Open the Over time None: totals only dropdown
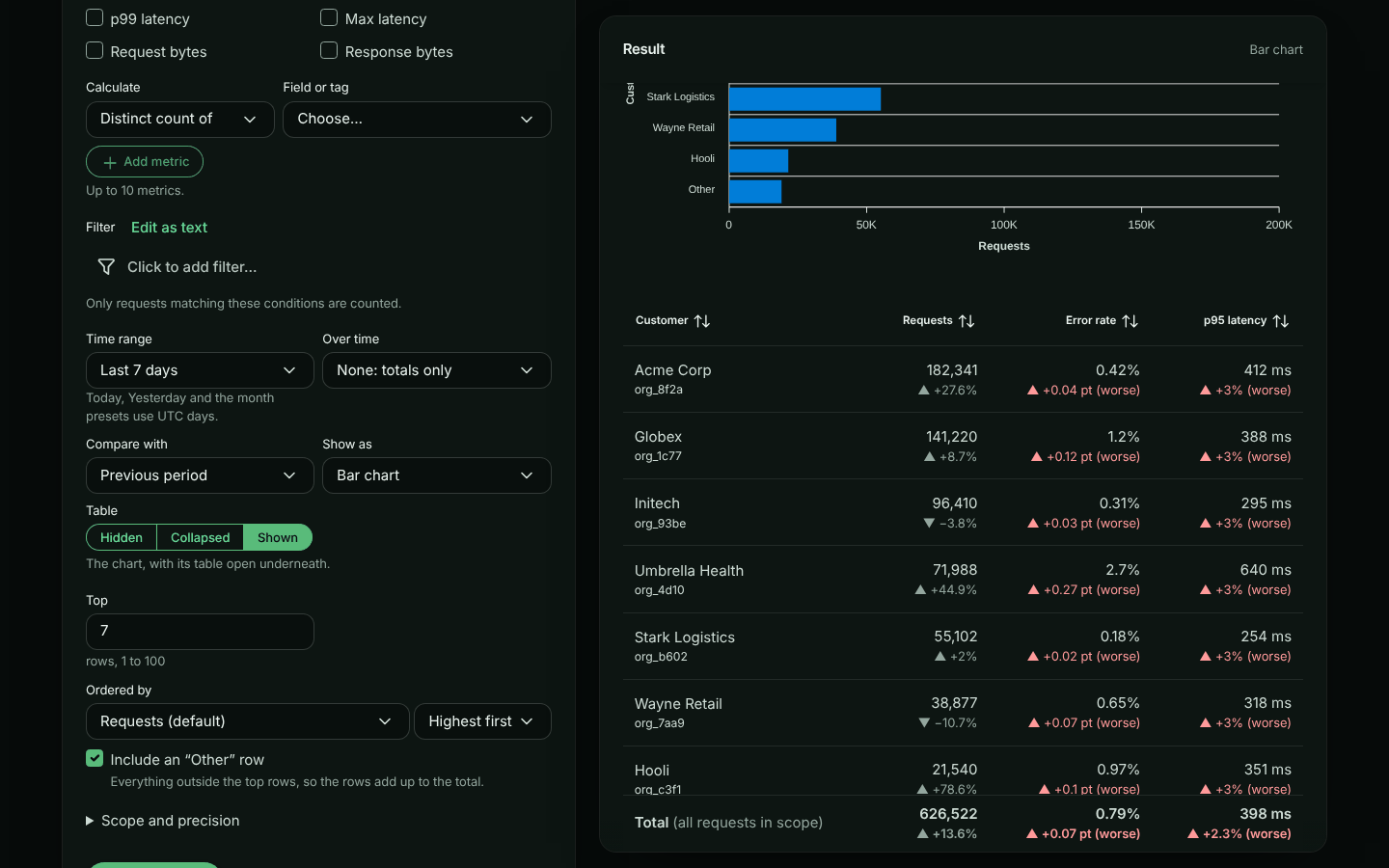1389x868 pixels. click(437, 370)
